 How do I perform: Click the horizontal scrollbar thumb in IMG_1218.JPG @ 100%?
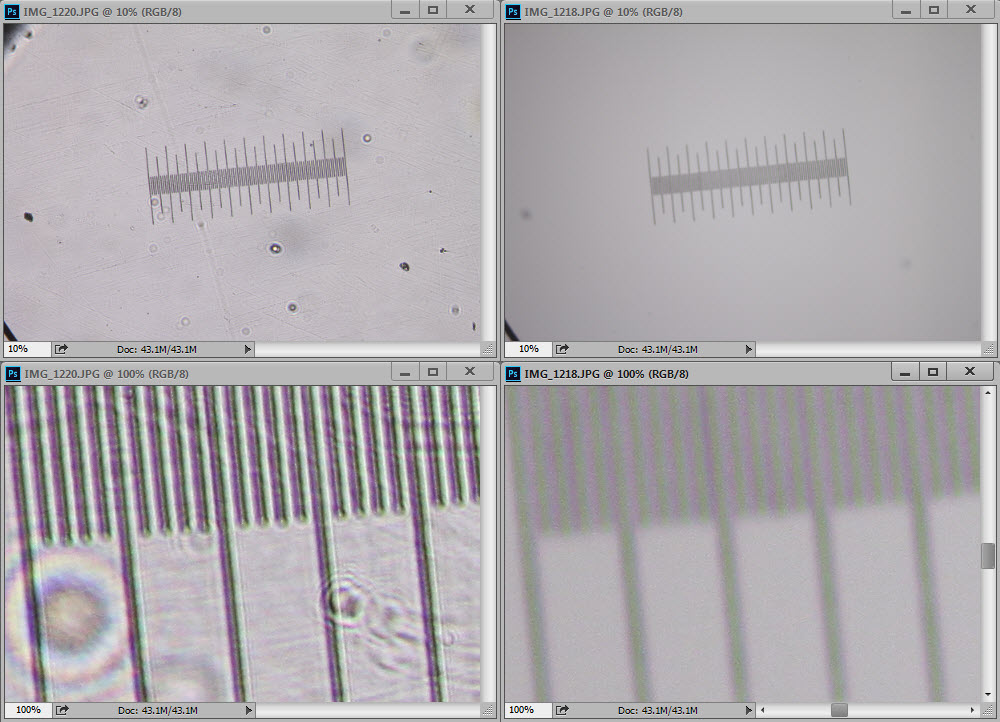[839, 710]
